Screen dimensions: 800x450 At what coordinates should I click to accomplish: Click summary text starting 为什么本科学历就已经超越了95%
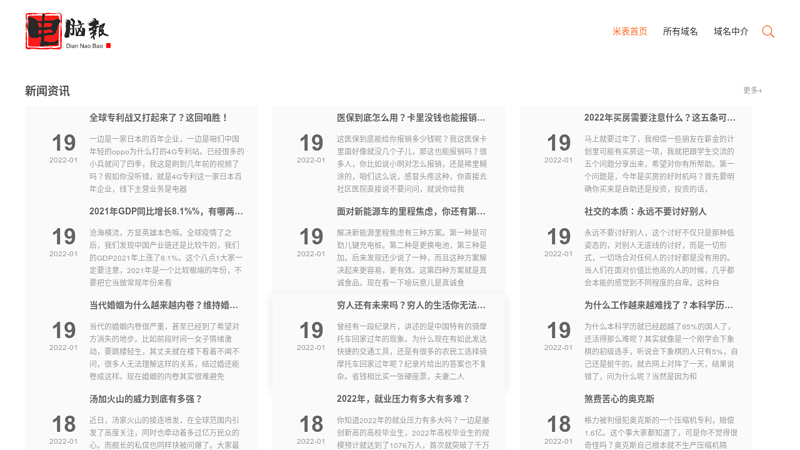click(661, 352)
